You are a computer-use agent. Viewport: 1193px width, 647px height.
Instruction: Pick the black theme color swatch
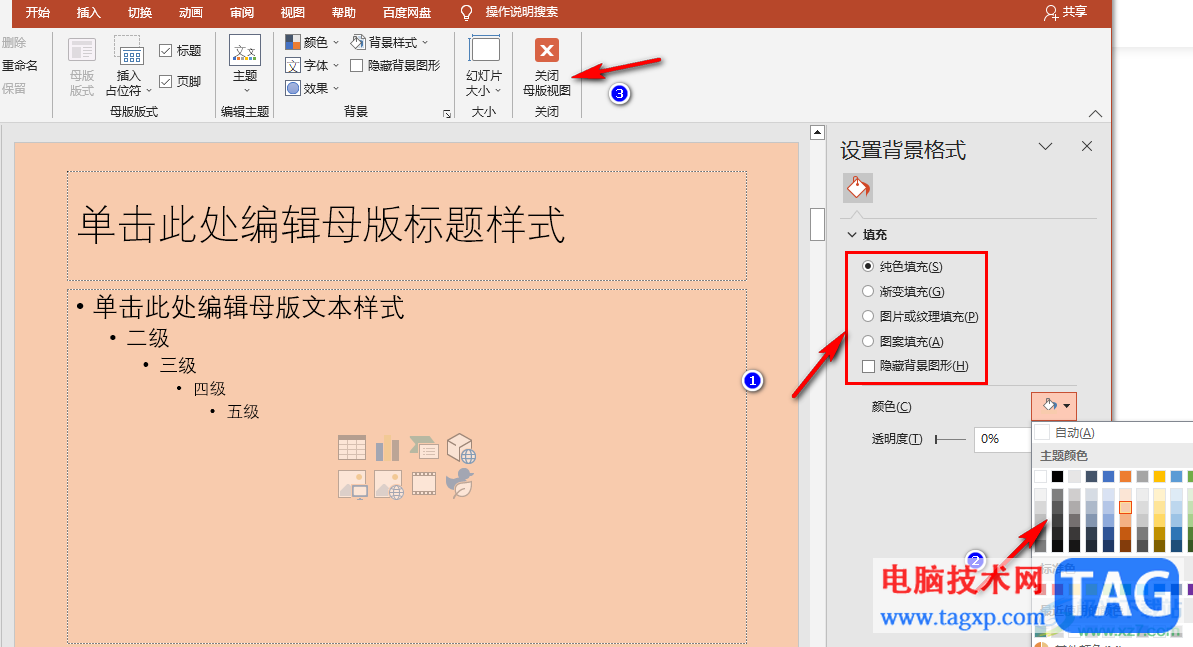coord(1058,476)
